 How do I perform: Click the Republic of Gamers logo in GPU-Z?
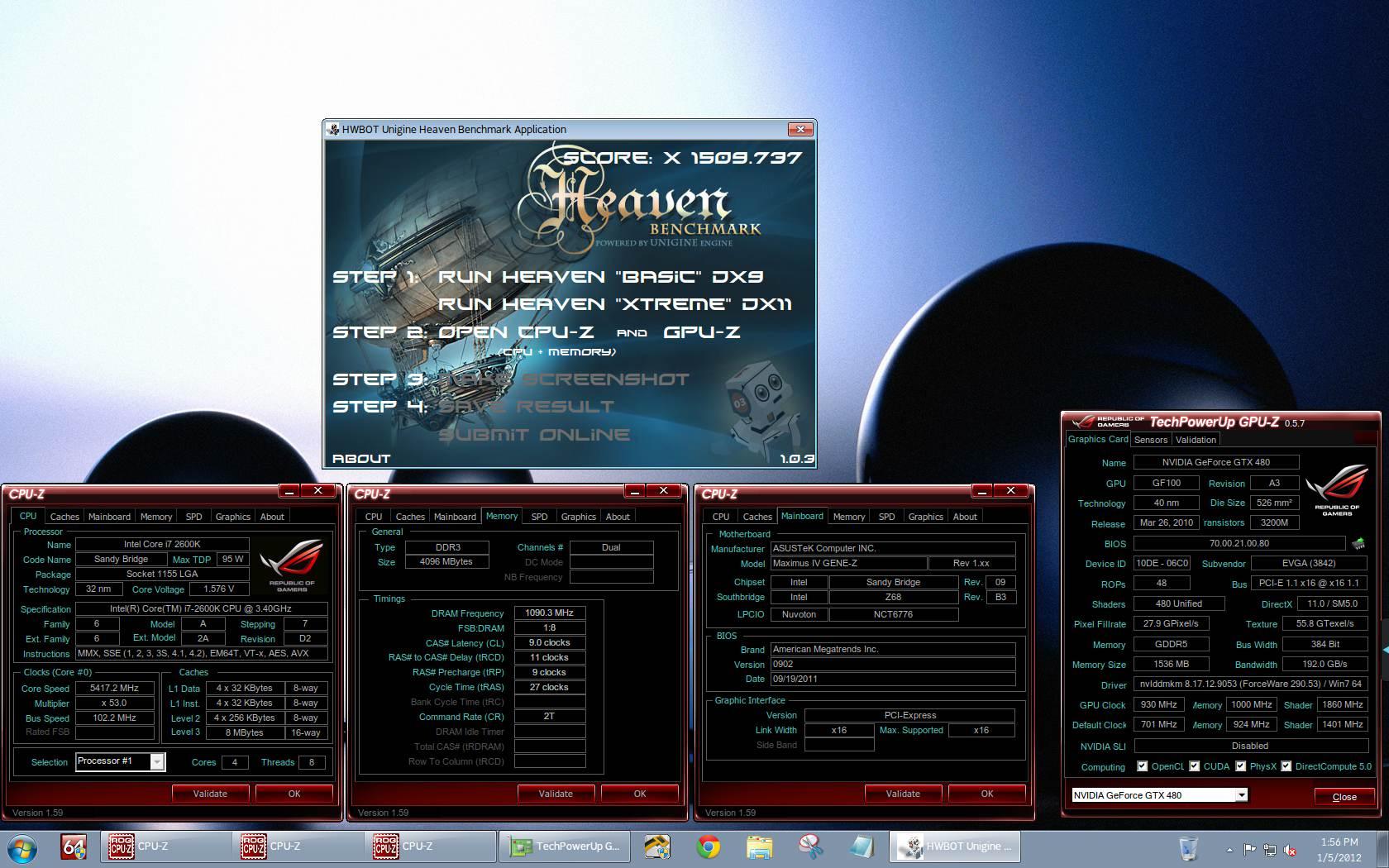pyautogui.click(x=1336, y=490)
